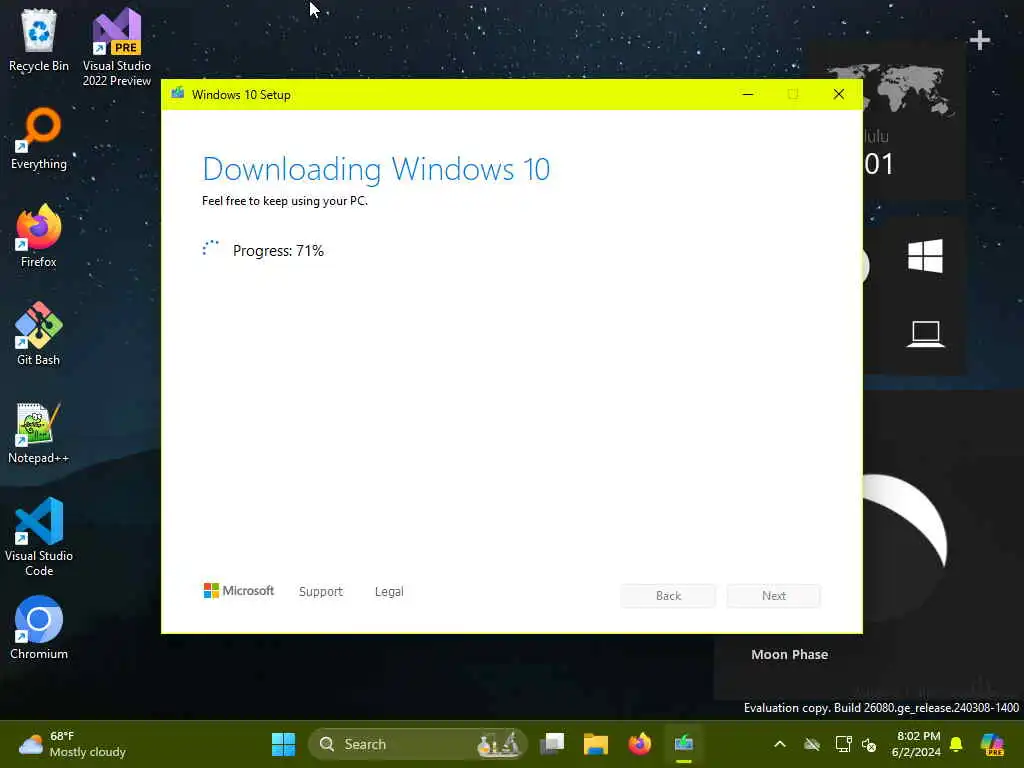Open the weather widget showing 68°F

click(72, 744)
